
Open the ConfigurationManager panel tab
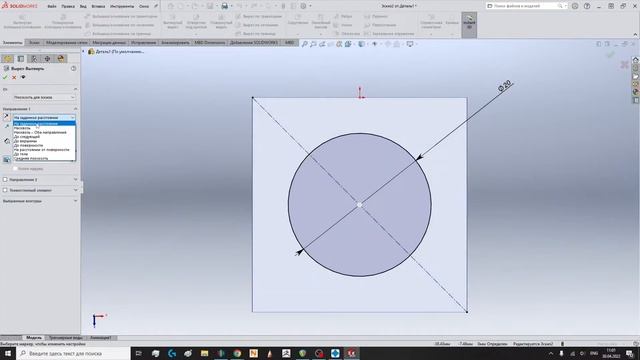pos(34,59)
